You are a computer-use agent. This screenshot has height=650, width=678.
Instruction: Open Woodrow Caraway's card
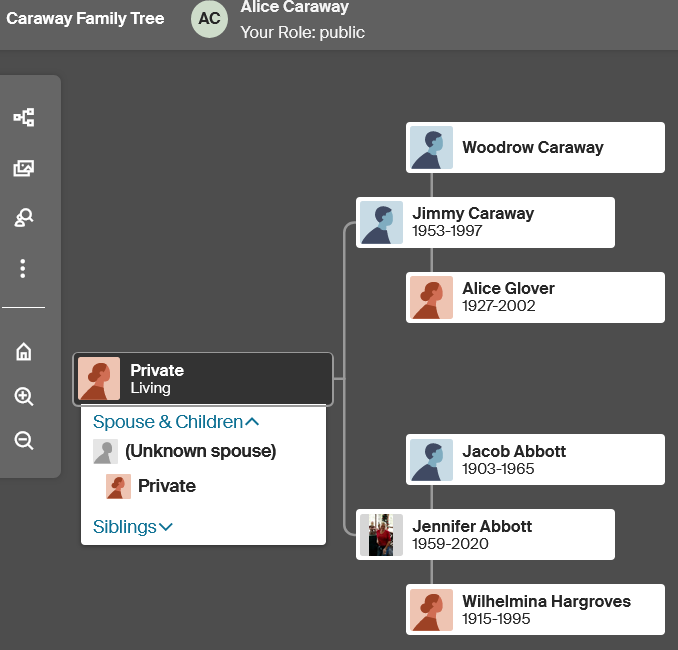coord(535,147)
